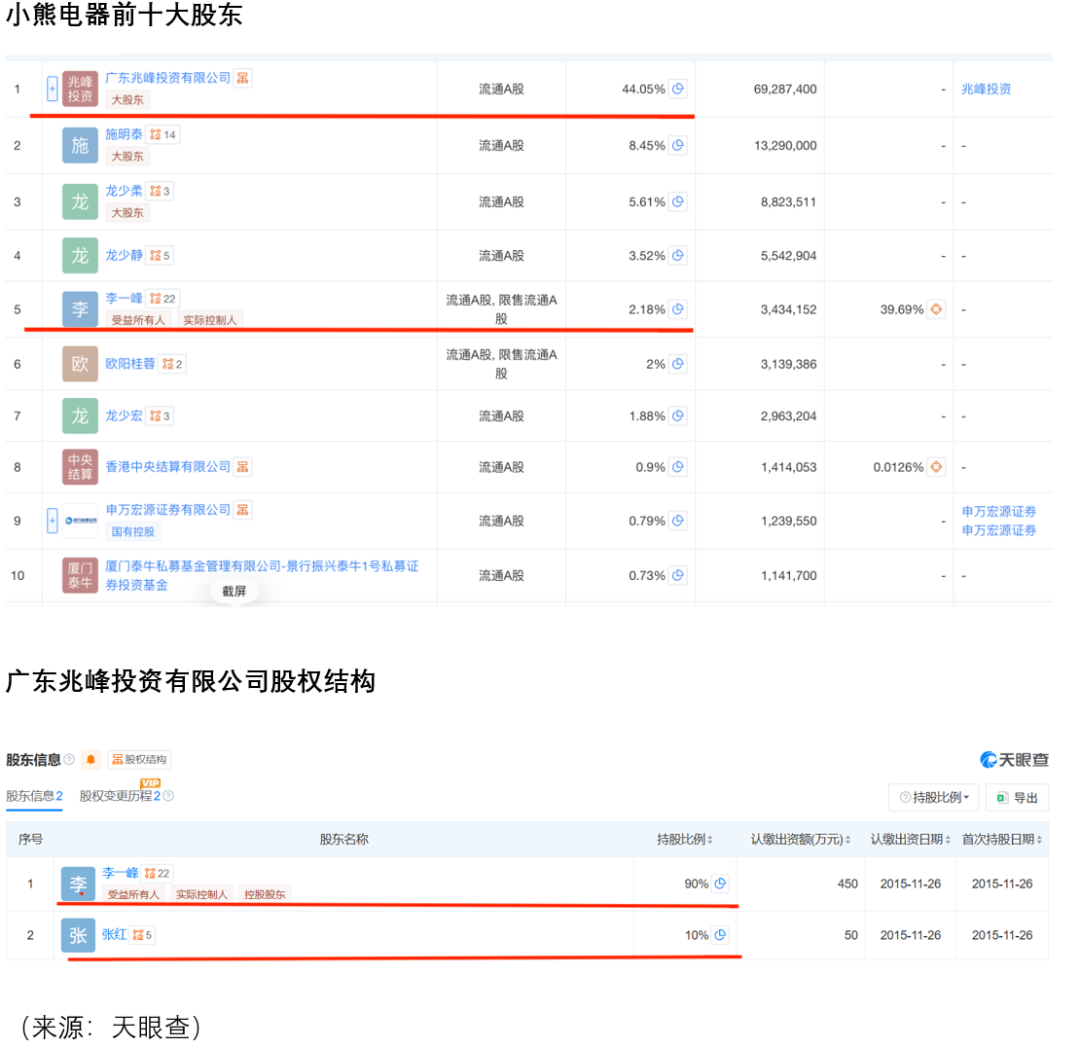Click pie chart icon next to 44.05%

pyautogui.click(x=678, y=89)
